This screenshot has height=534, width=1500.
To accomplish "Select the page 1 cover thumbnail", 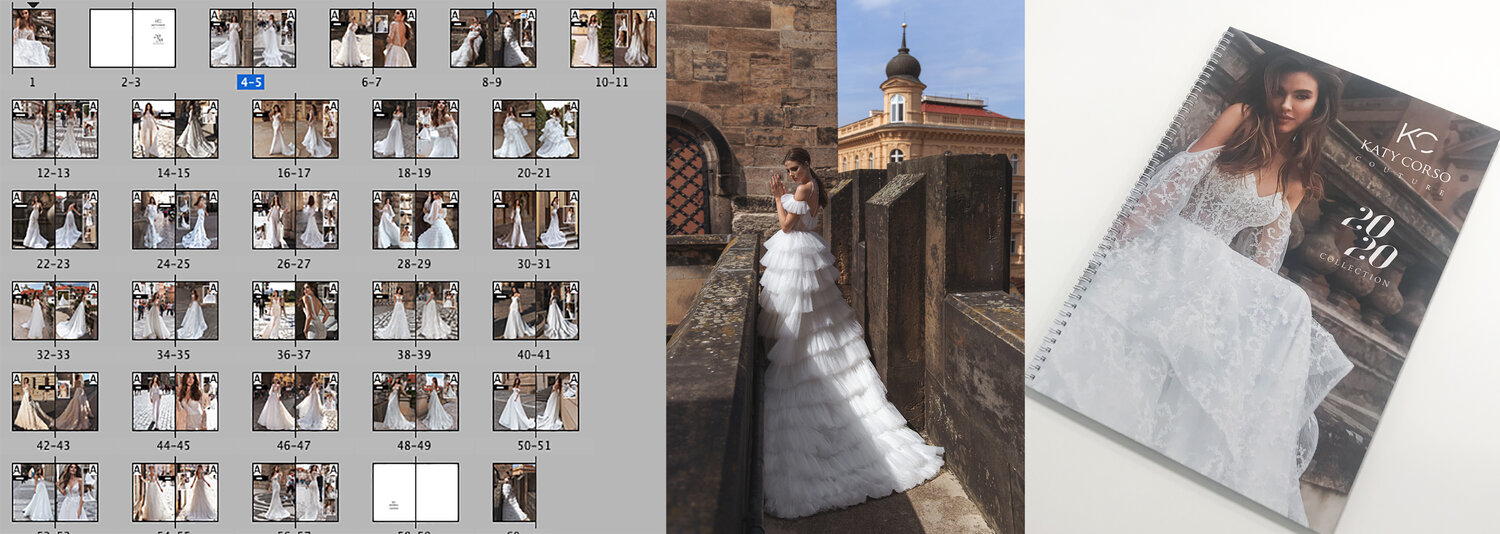I will [x=33, y=39].
